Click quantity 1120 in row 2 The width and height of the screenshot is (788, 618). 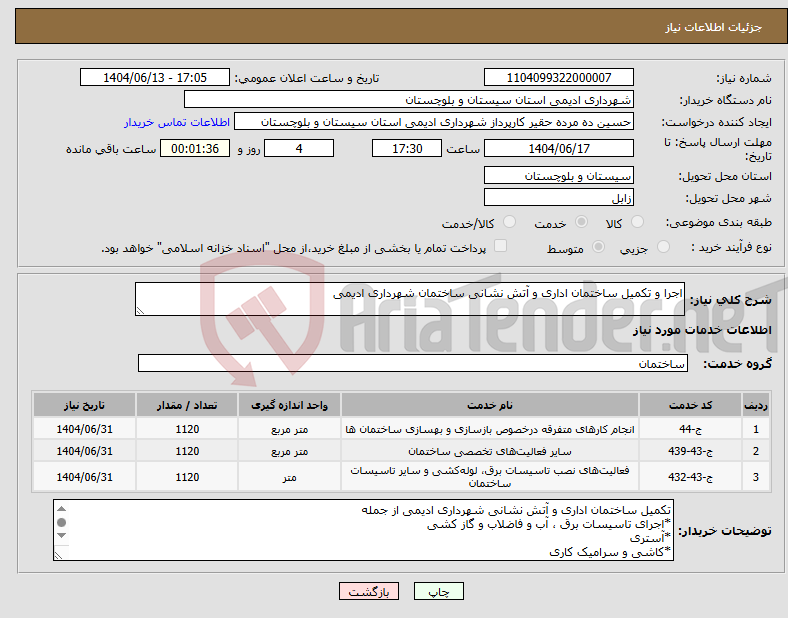coord(187,451)
